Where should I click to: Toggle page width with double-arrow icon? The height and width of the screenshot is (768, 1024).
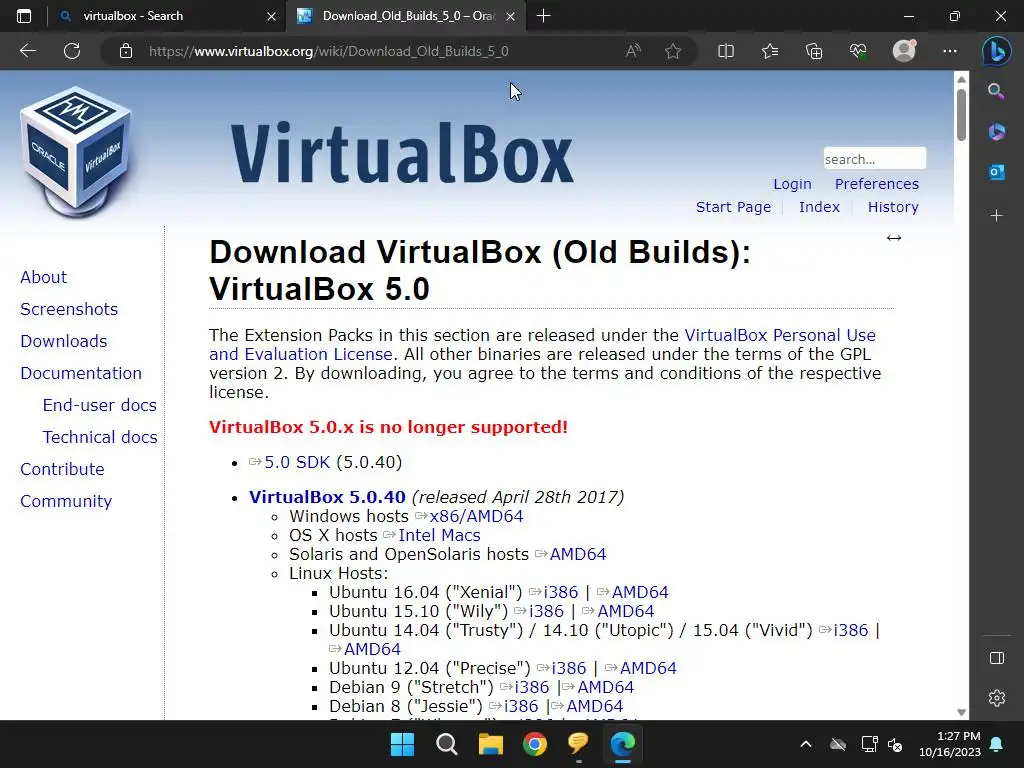click(x=894, y=238)
